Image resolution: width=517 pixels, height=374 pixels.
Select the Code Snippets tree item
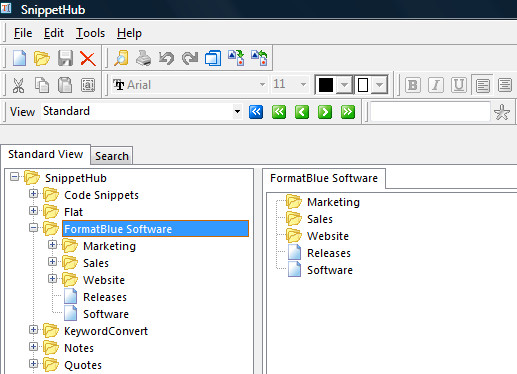pyautogui.click(x=101, y=195)
